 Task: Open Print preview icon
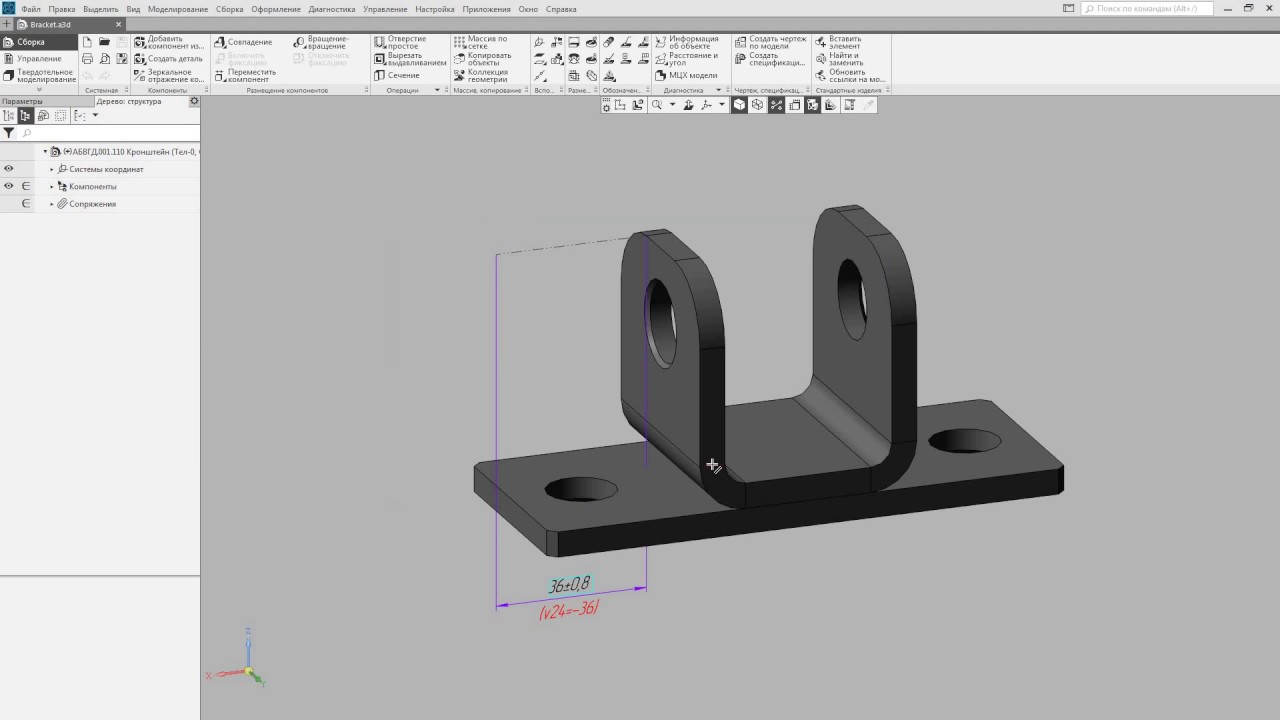coord(104,59)
